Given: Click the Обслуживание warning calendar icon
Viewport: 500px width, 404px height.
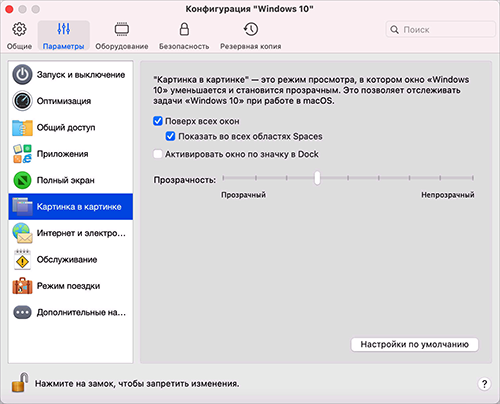Looking at the screenshot, I should click(x=22, y=259).
